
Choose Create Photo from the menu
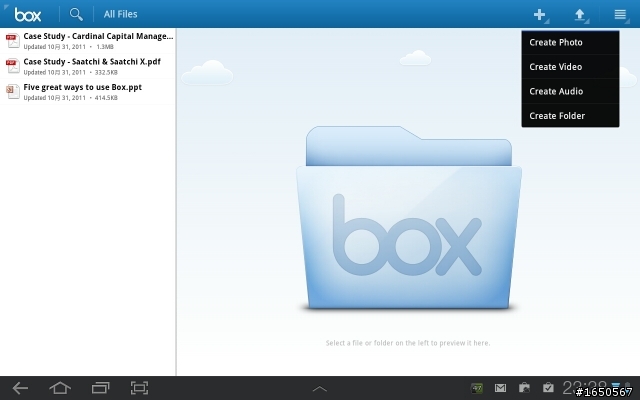(x=570, y=42)
